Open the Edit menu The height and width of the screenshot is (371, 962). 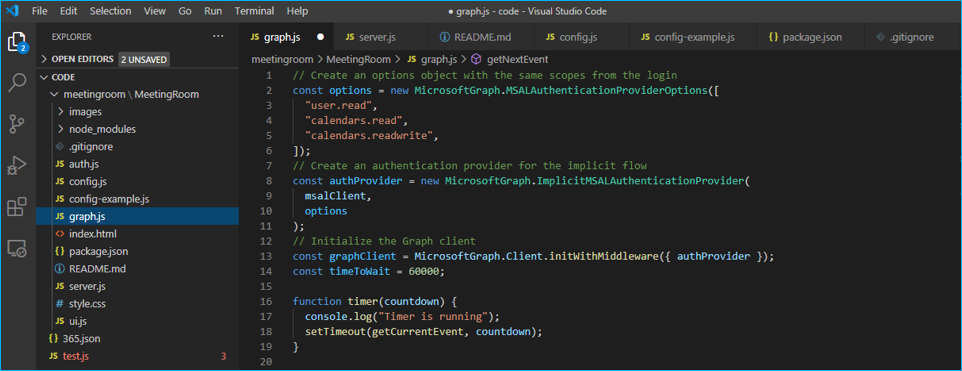click(69, 11)
